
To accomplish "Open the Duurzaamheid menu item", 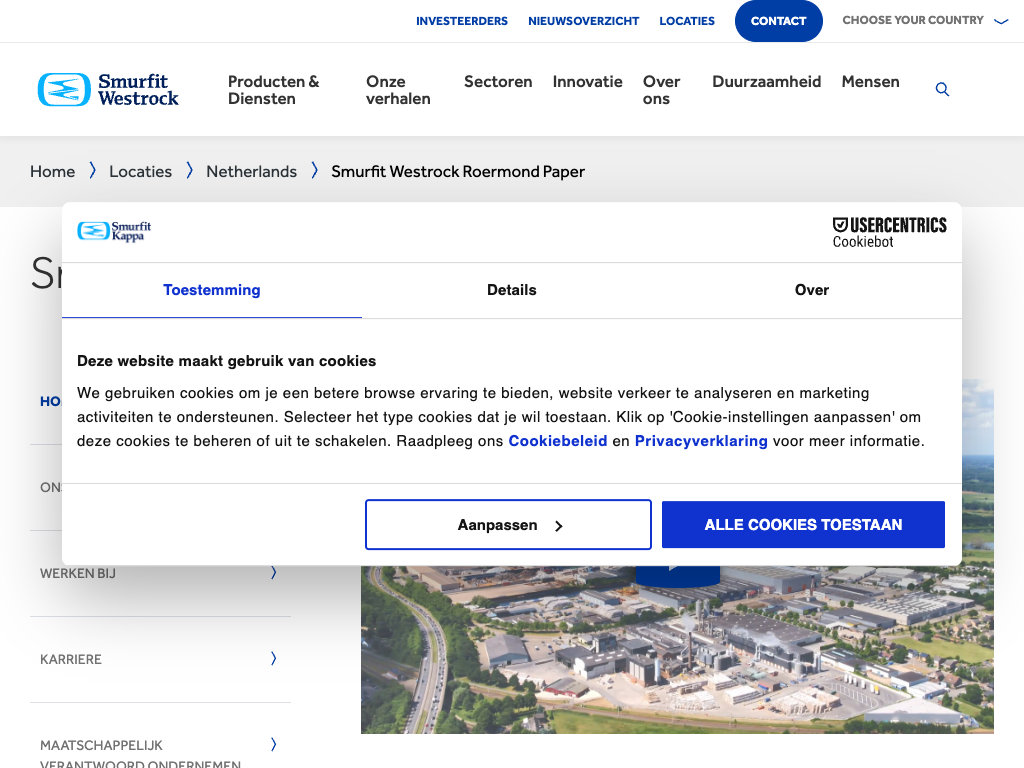I will click(766, 82).
